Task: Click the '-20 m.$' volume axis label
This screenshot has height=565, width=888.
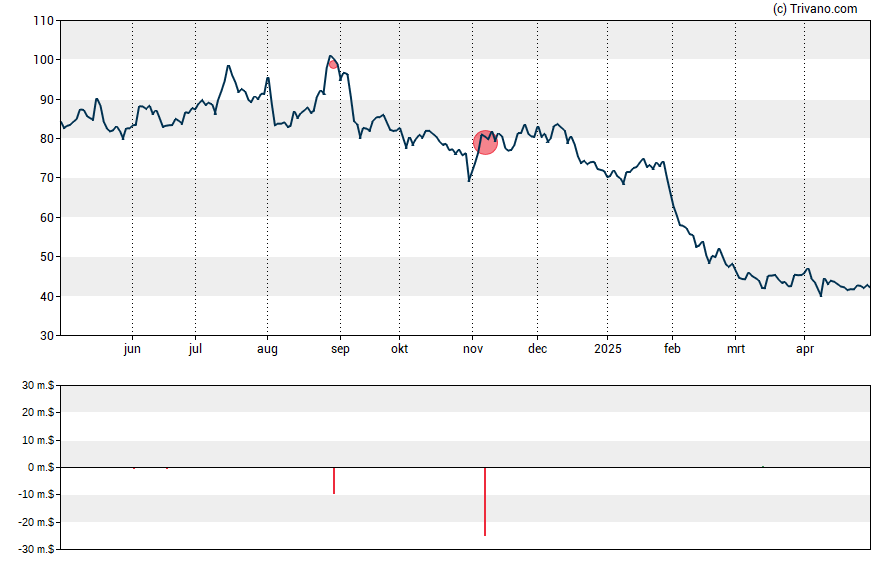Action: point(36,522)
